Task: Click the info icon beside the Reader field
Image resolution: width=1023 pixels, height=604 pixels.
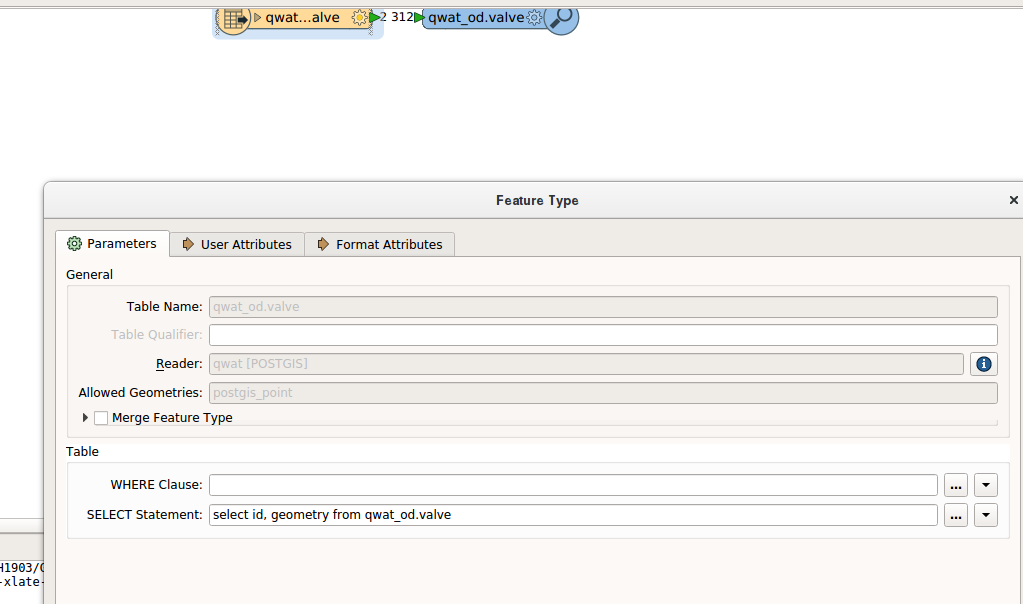Action: click(983, 364)
